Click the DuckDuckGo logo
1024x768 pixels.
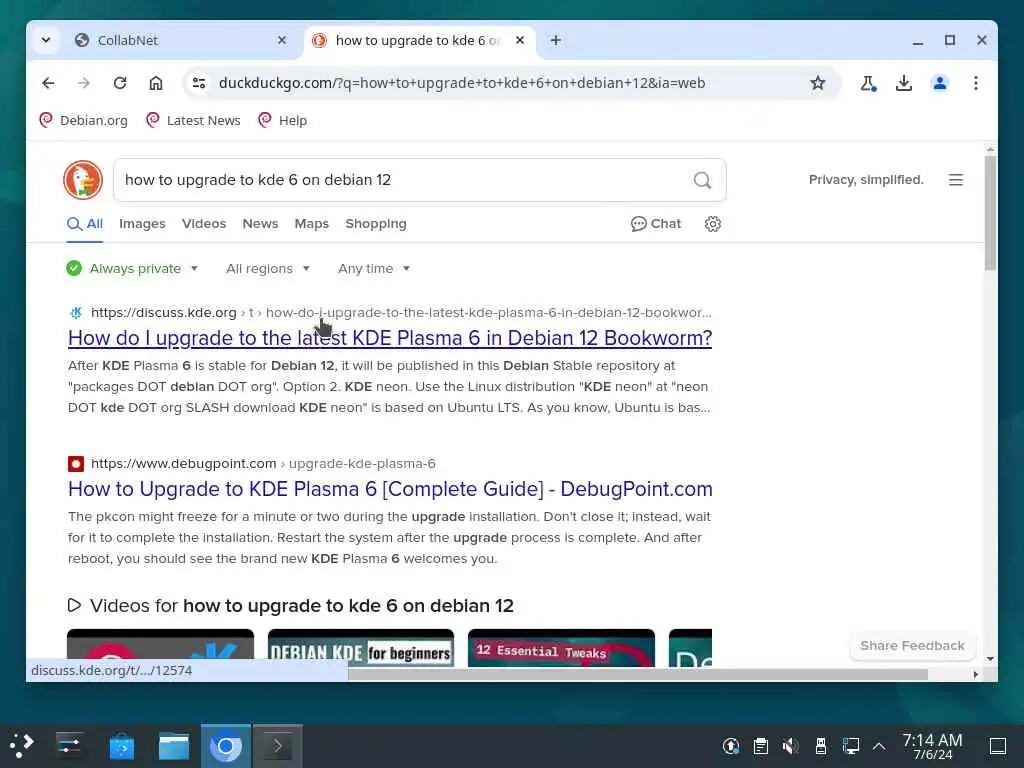(x=83, y=180)
